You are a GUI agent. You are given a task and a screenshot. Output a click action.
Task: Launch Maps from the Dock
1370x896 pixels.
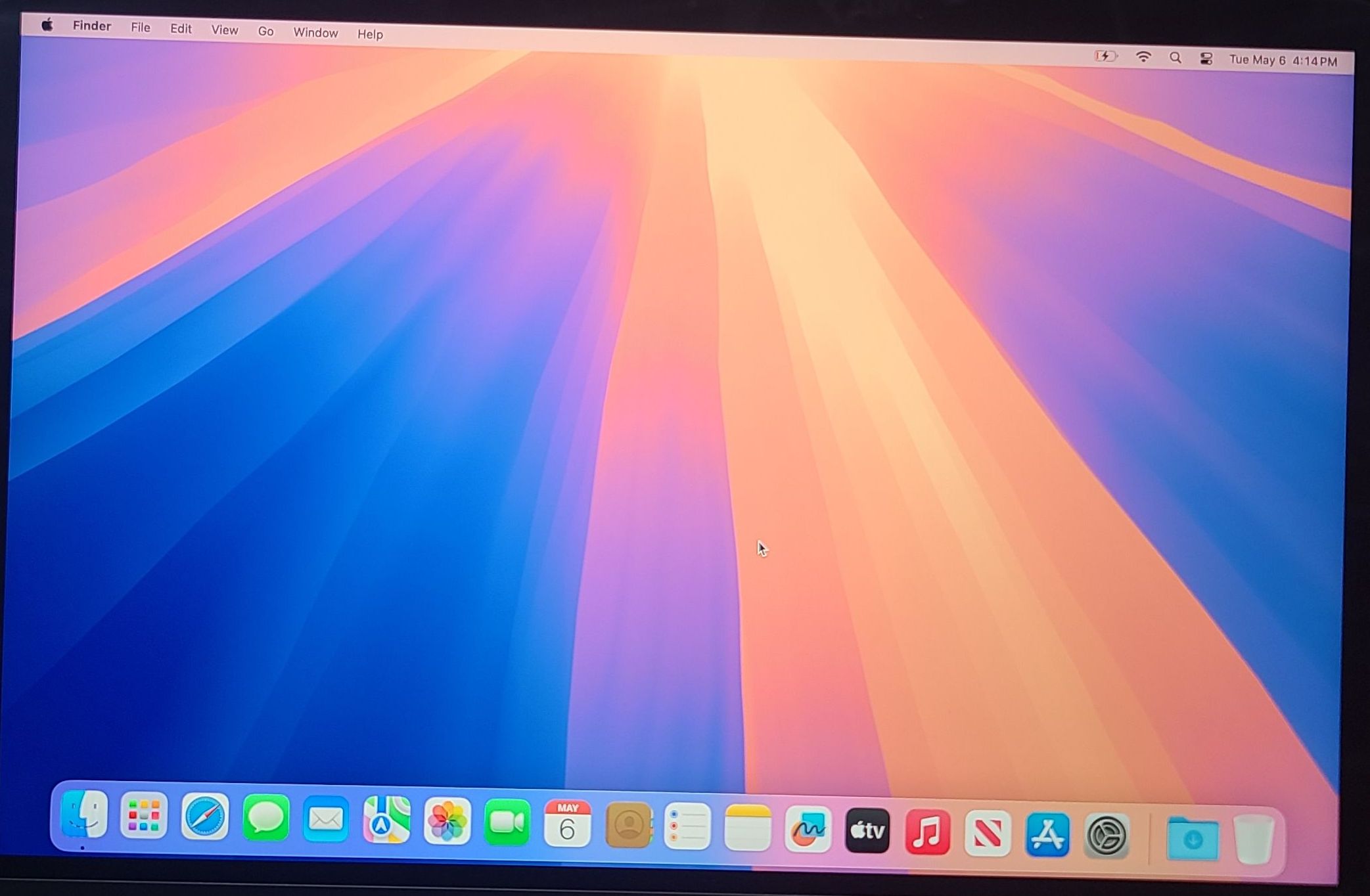386,820
